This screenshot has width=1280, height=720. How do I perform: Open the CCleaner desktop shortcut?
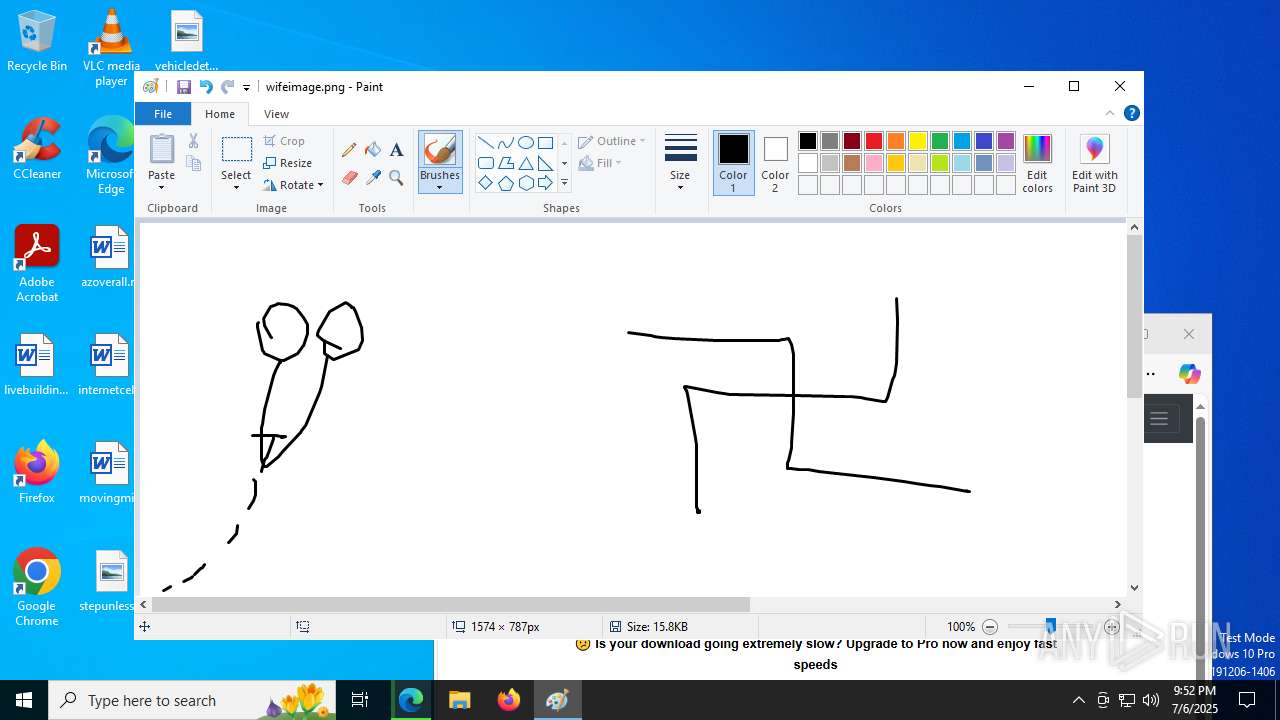[x=37, y=149]
